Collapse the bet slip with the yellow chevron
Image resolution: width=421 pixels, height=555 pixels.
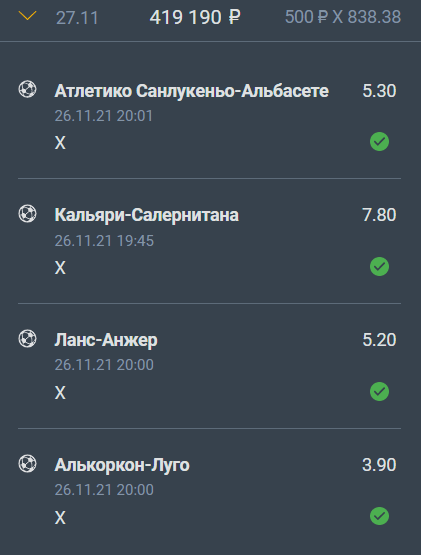tap(27, 16)
